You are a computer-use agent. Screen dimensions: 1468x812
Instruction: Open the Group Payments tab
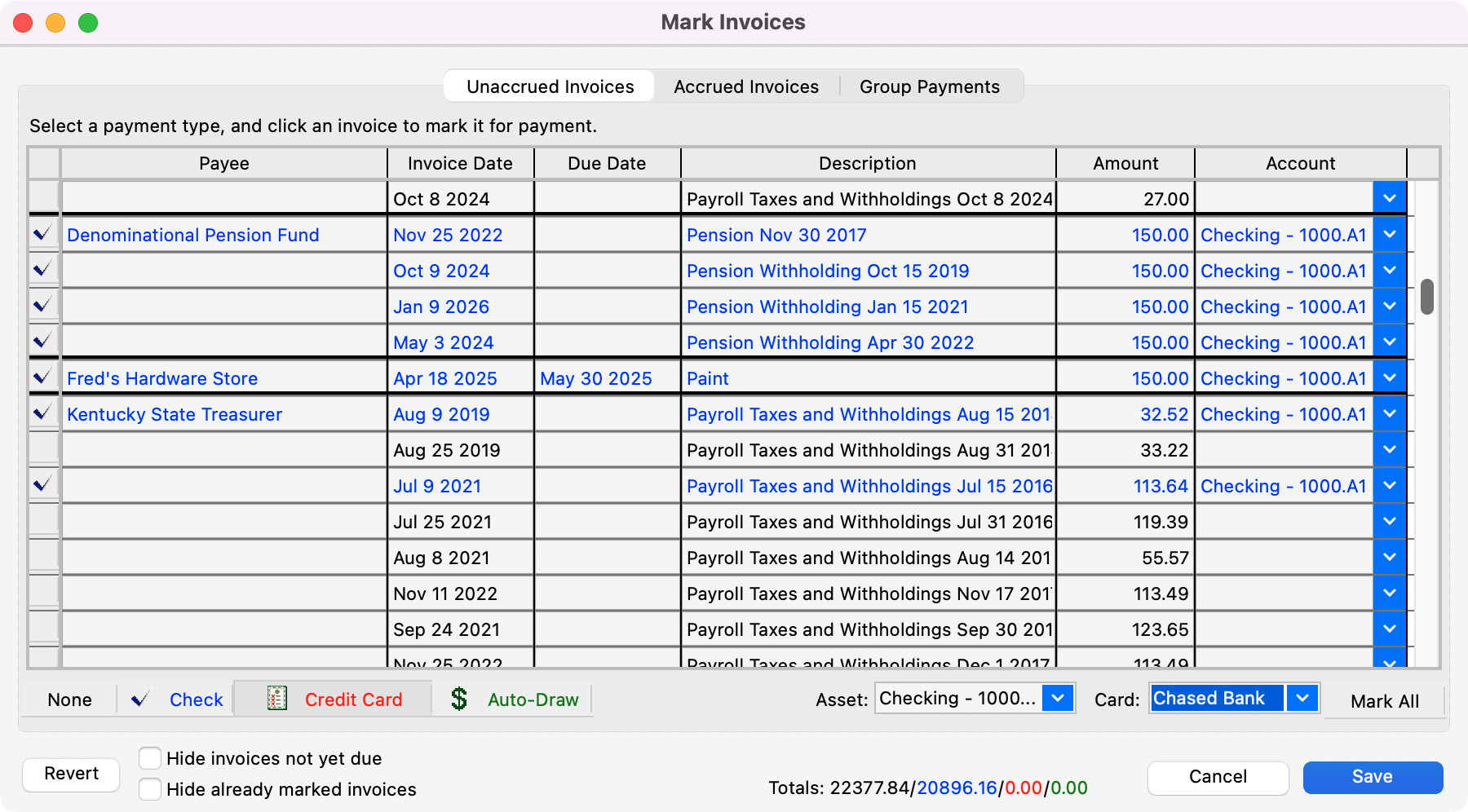tap(929, 86)
